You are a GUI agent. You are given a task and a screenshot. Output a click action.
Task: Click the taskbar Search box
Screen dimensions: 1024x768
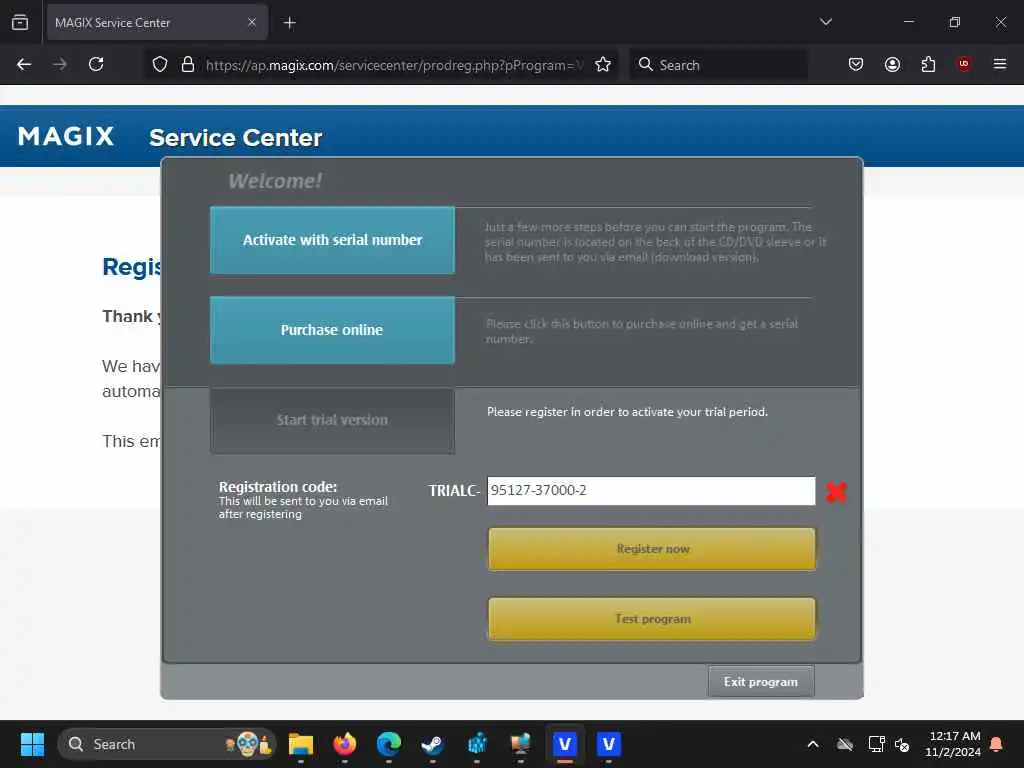click(167, 744)
